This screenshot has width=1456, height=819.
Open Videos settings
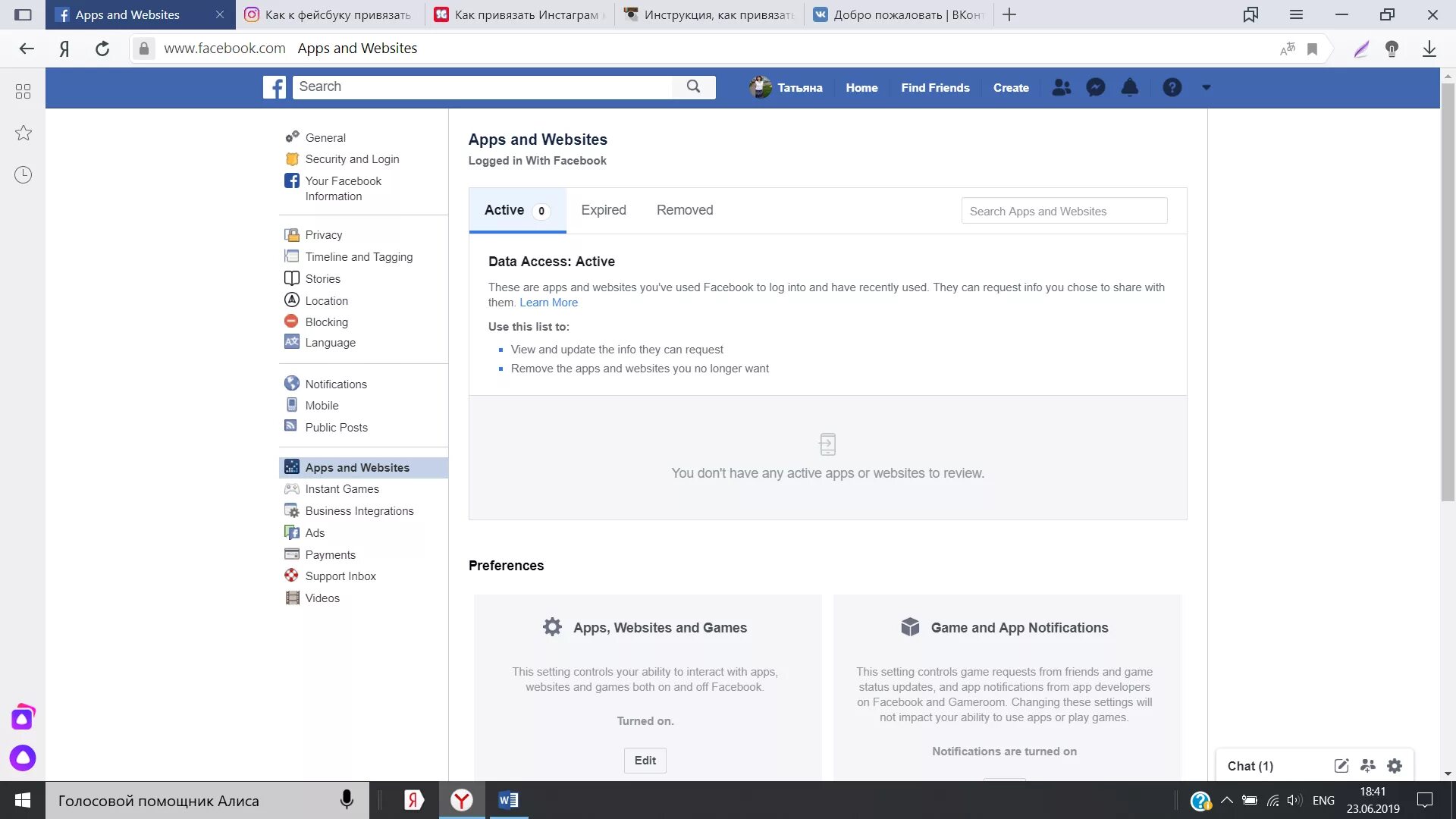coord(322,598)
